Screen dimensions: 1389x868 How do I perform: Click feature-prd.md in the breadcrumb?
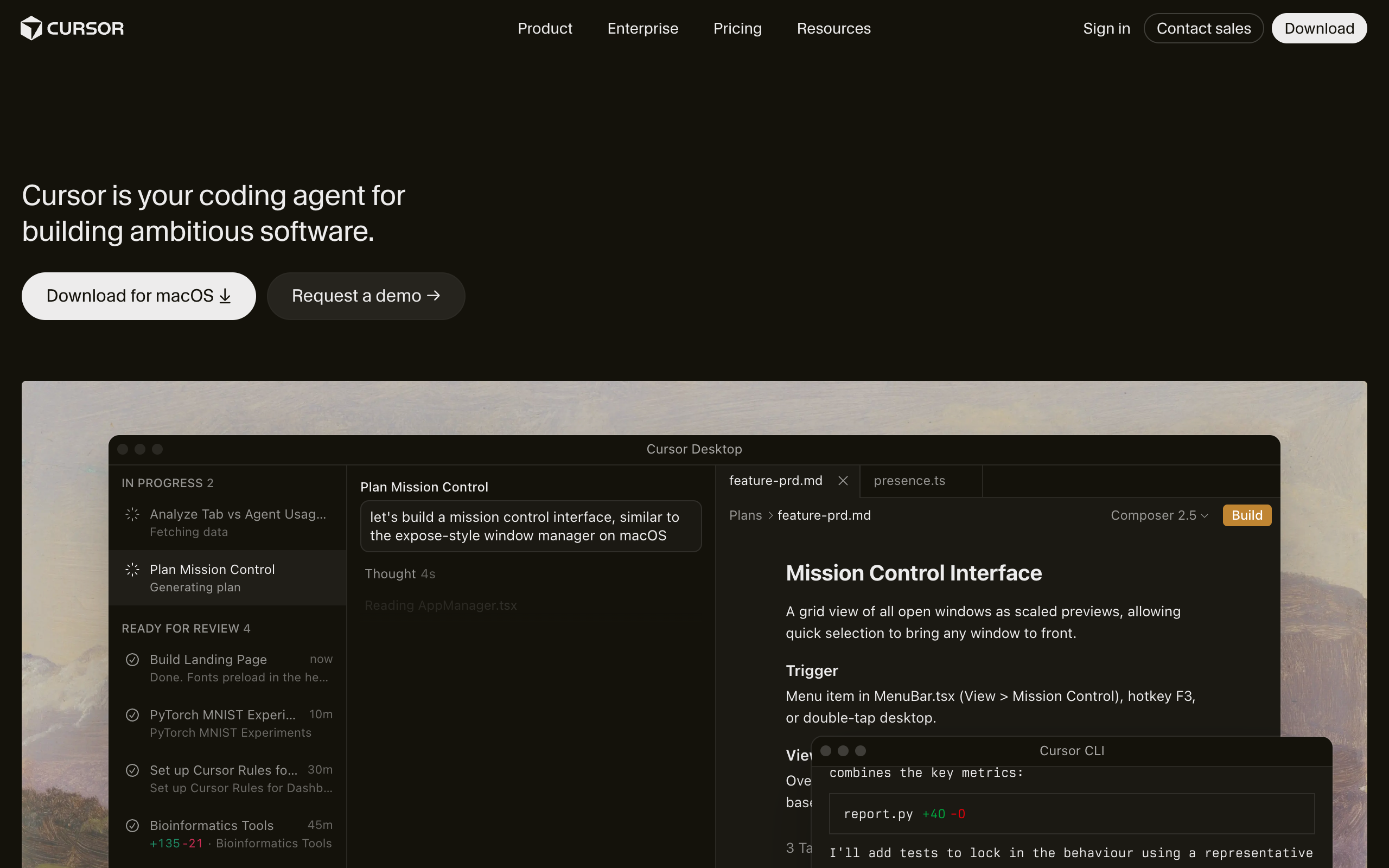point(824,515)
